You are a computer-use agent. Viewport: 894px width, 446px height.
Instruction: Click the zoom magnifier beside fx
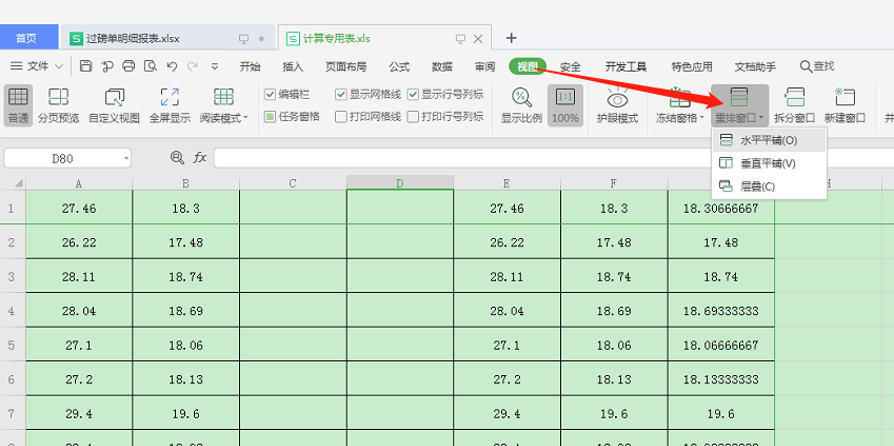[x=177, y=158]
